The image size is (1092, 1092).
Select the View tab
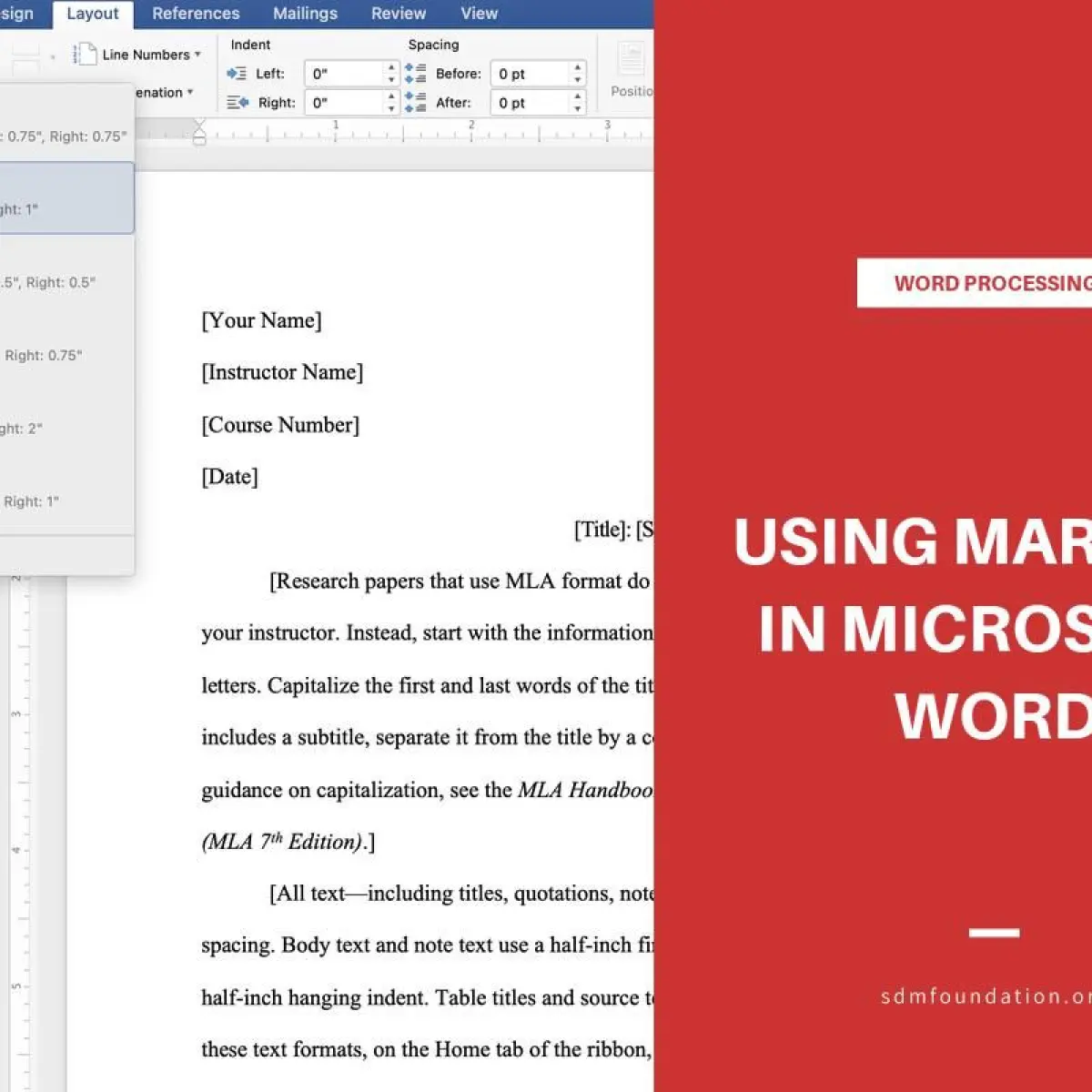(x=479, y=14)
